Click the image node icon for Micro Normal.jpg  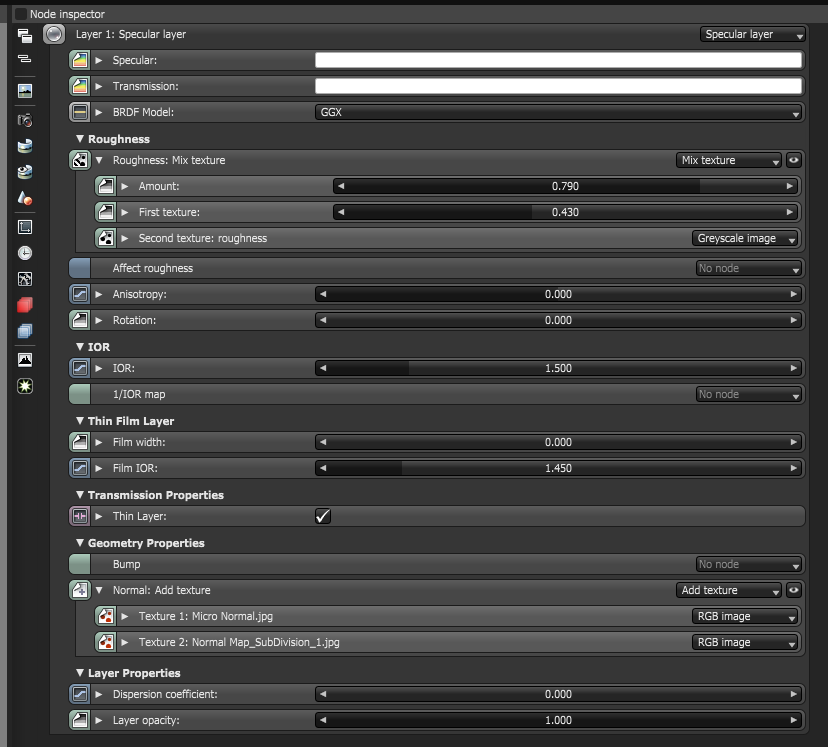[106, 616]
